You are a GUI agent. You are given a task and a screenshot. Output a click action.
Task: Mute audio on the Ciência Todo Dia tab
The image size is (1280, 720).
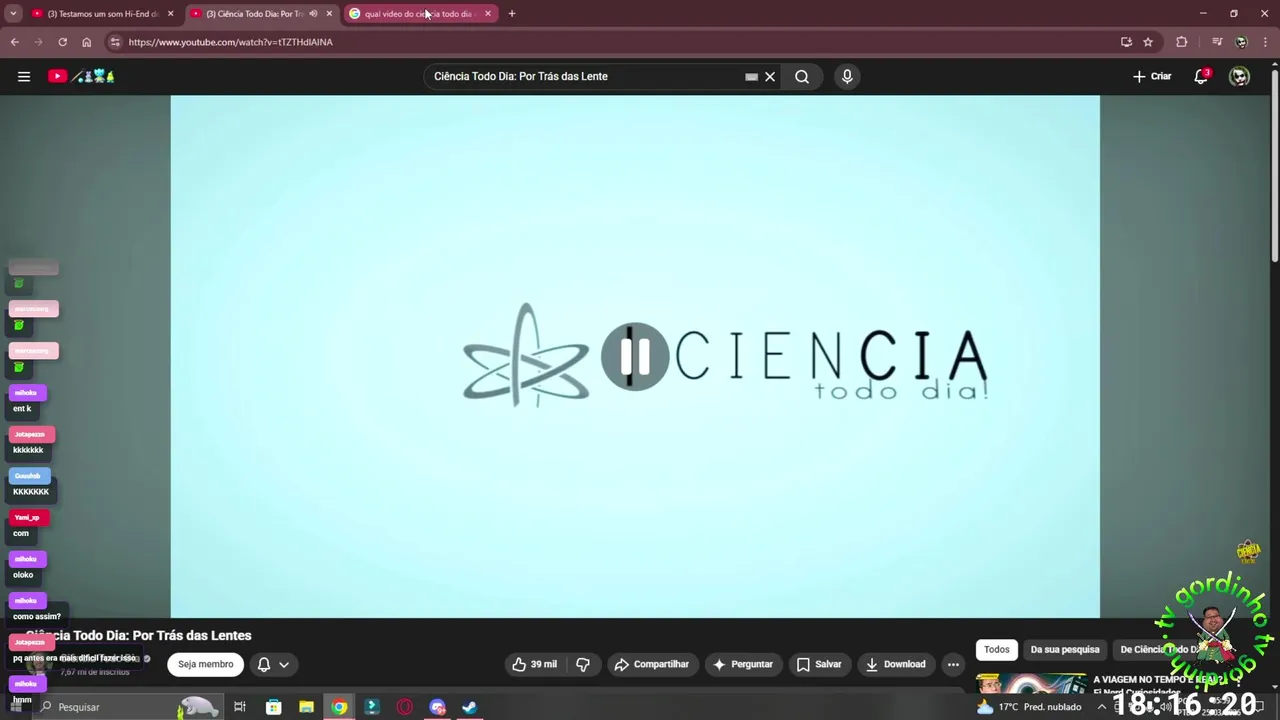(313, 14)
